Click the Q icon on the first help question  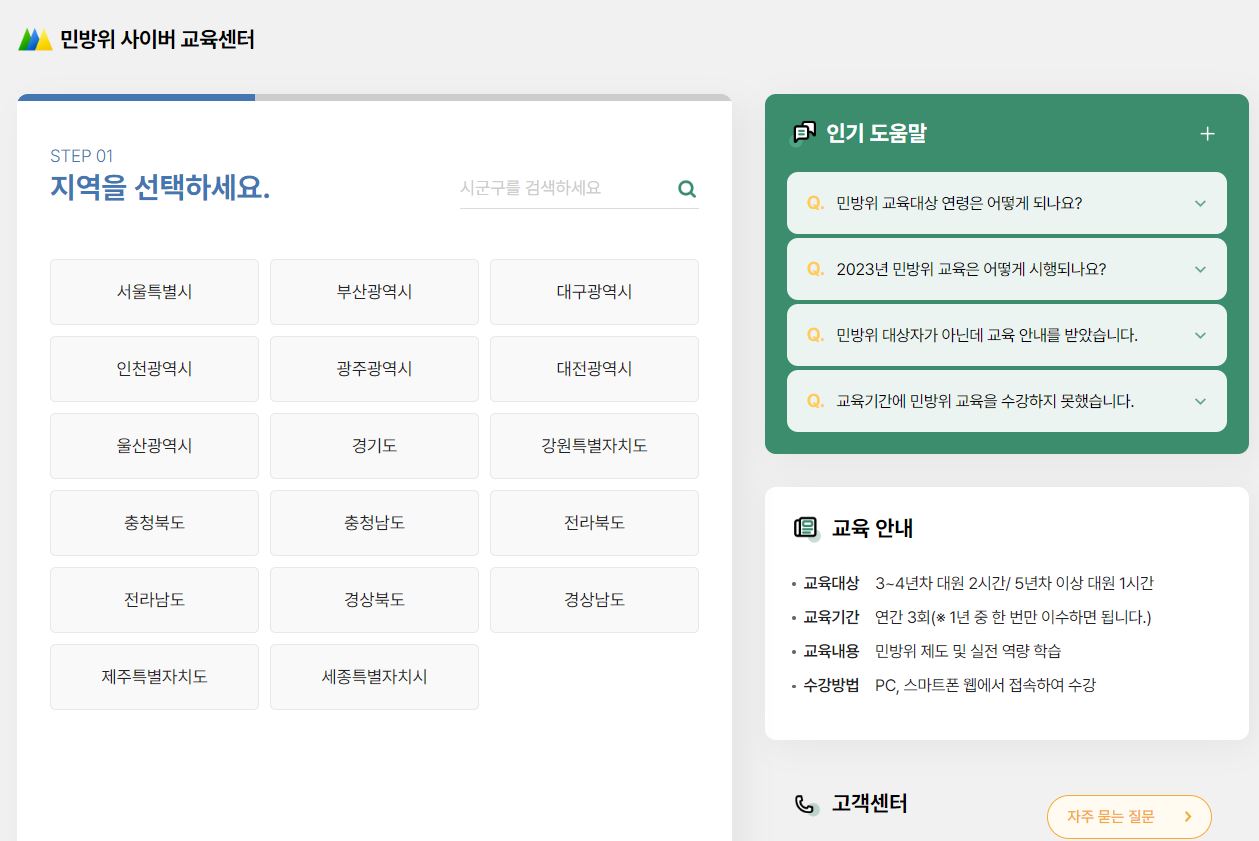(814, 202)
